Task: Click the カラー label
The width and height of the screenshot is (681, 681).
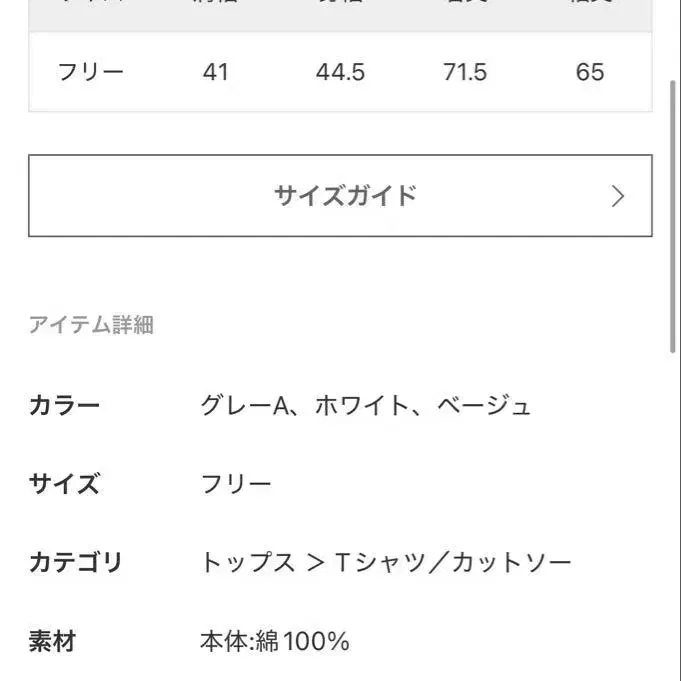Action: (x=65, y=406)
